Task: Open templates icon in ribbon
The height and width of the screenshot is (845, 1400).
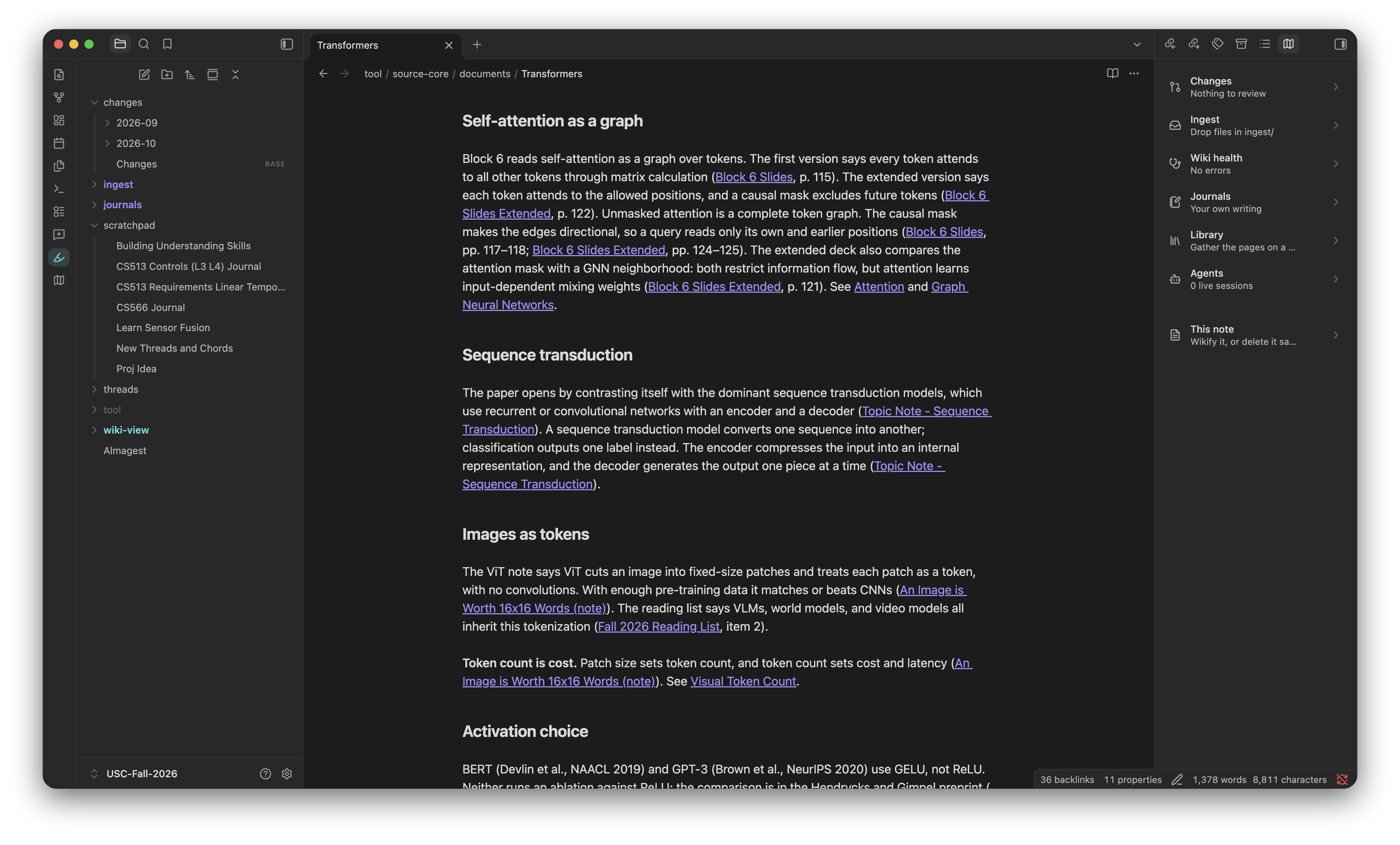Action: (x=59, y=166)
